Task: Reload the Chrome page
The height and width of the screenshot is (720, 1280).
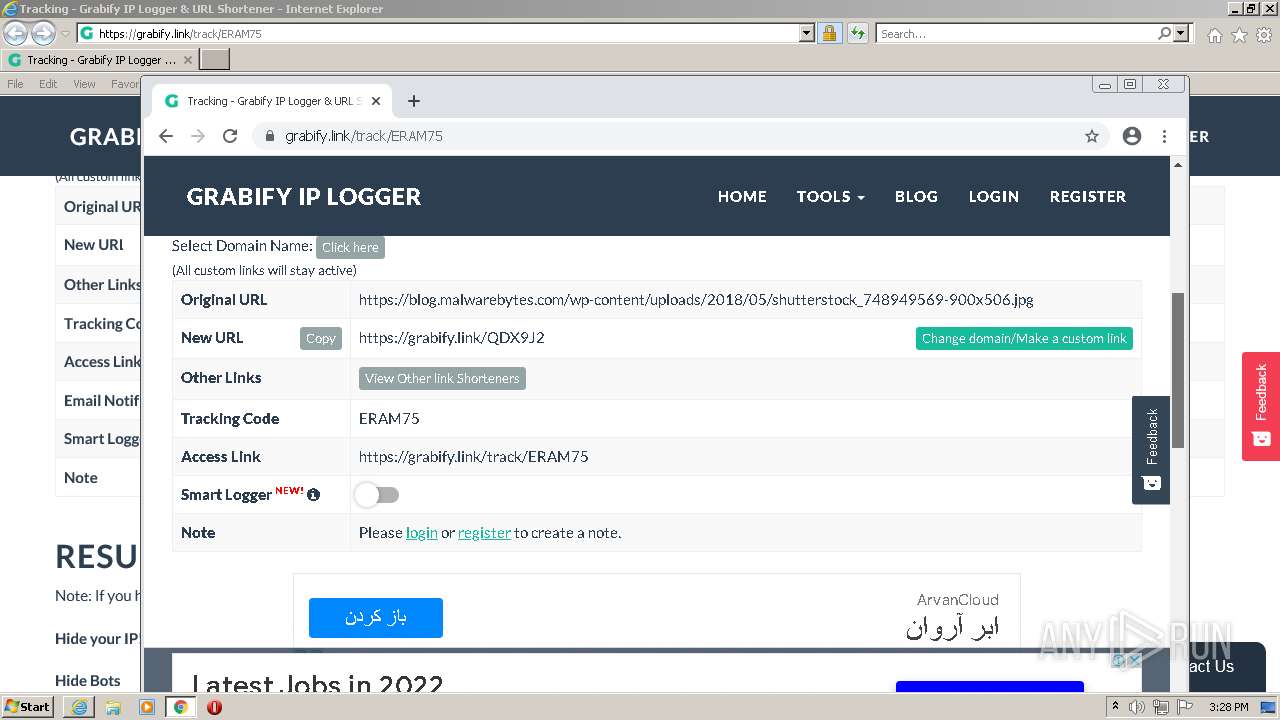Action: [x=230, y=136]
